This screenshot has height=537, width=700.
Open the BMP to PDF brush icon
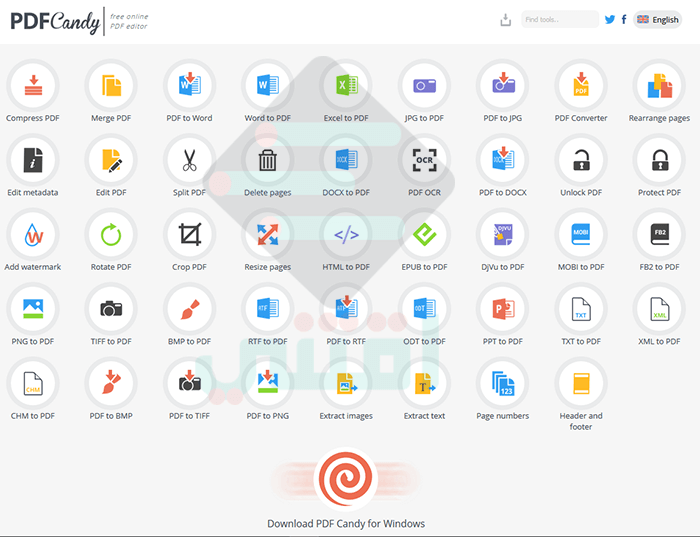(190, 308)
